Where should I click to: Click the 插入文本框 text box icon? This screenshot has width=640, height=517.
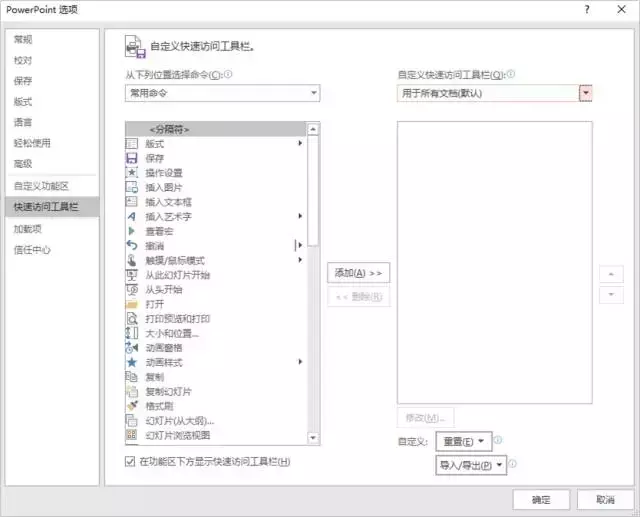131,202
